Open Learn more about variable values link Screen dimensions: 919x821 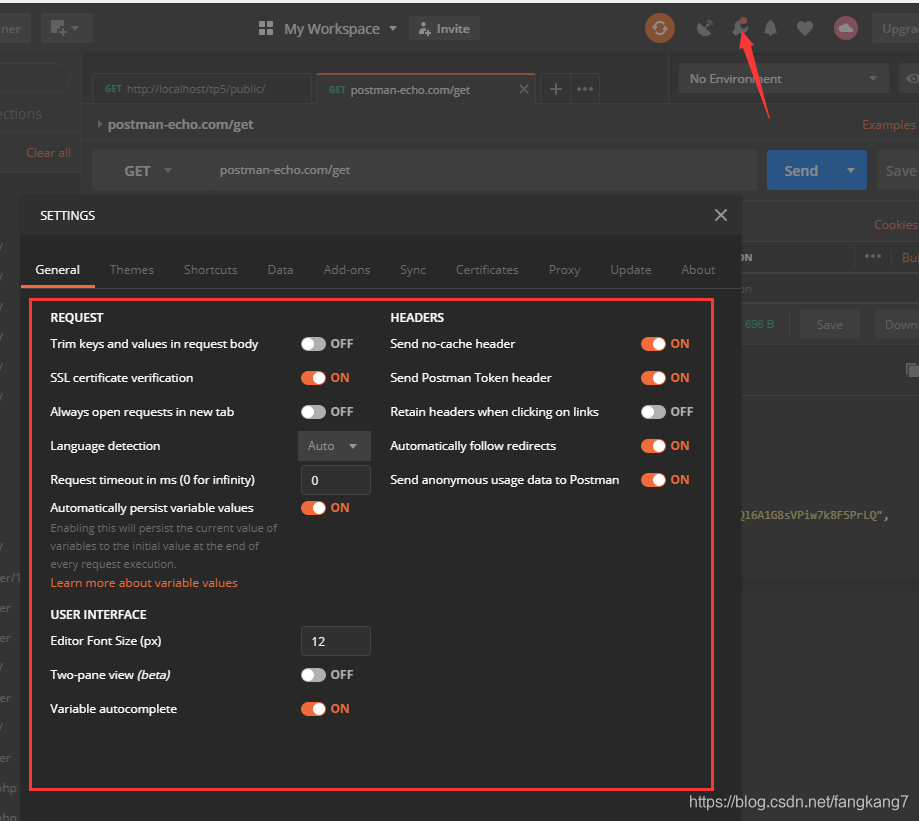(x=144, y=583)
